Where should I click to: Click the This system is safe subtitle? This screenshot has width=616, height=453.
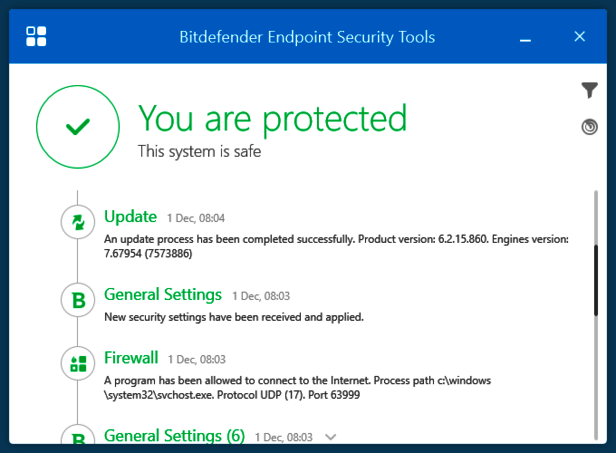coord(199,151)
